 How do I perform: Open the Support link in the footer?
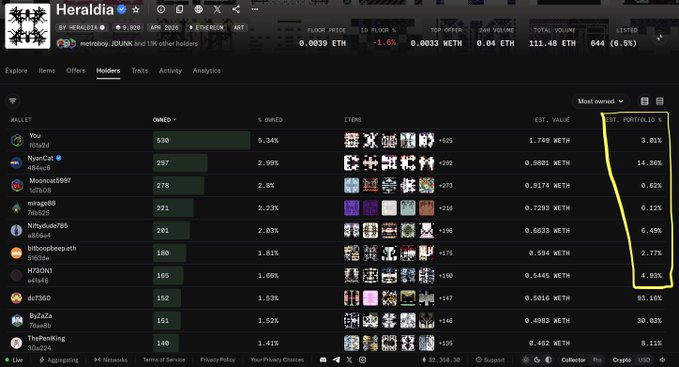click(x=490, y=360)
